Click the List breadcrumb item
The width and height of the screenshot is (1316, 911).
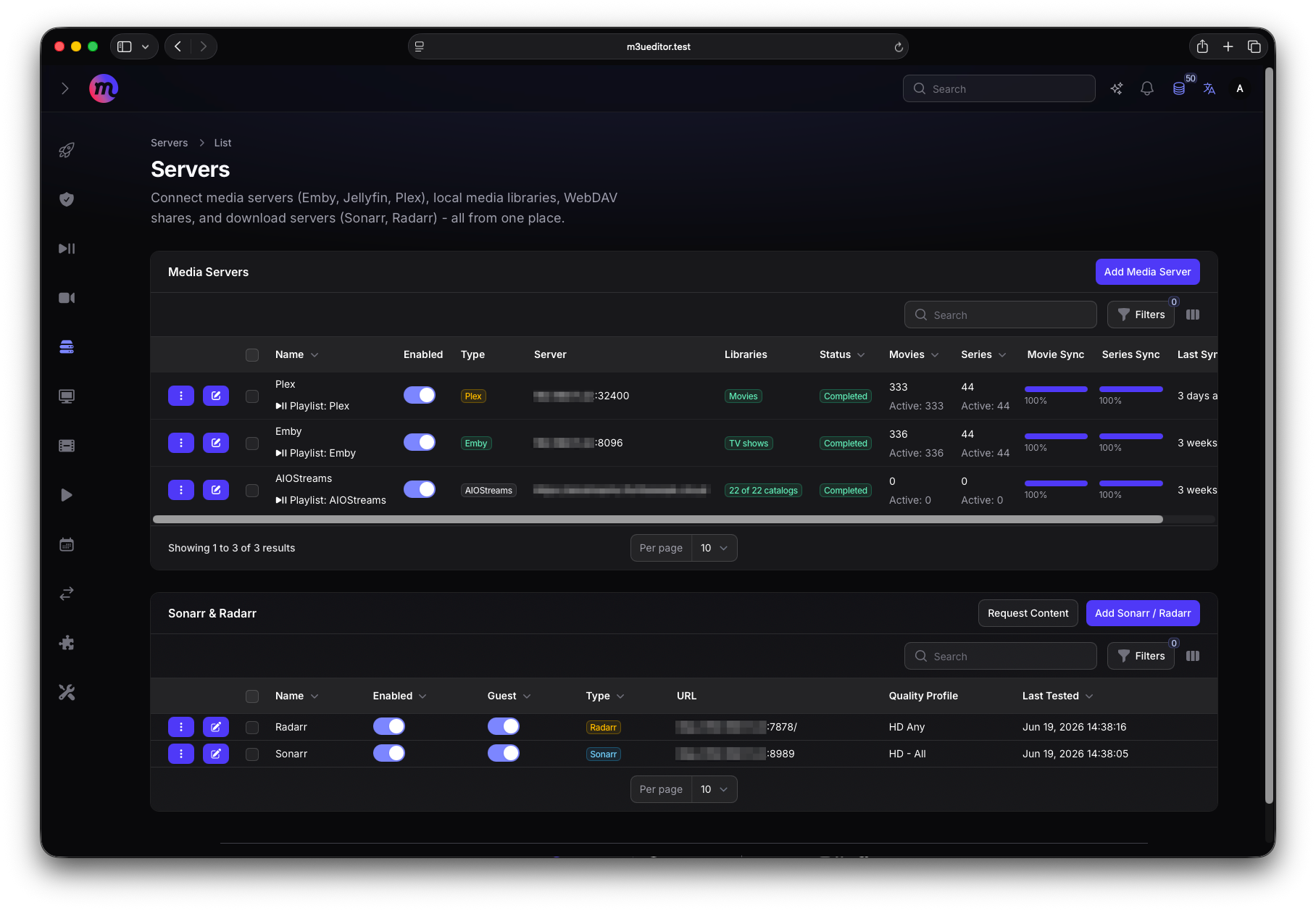point(222,143)
